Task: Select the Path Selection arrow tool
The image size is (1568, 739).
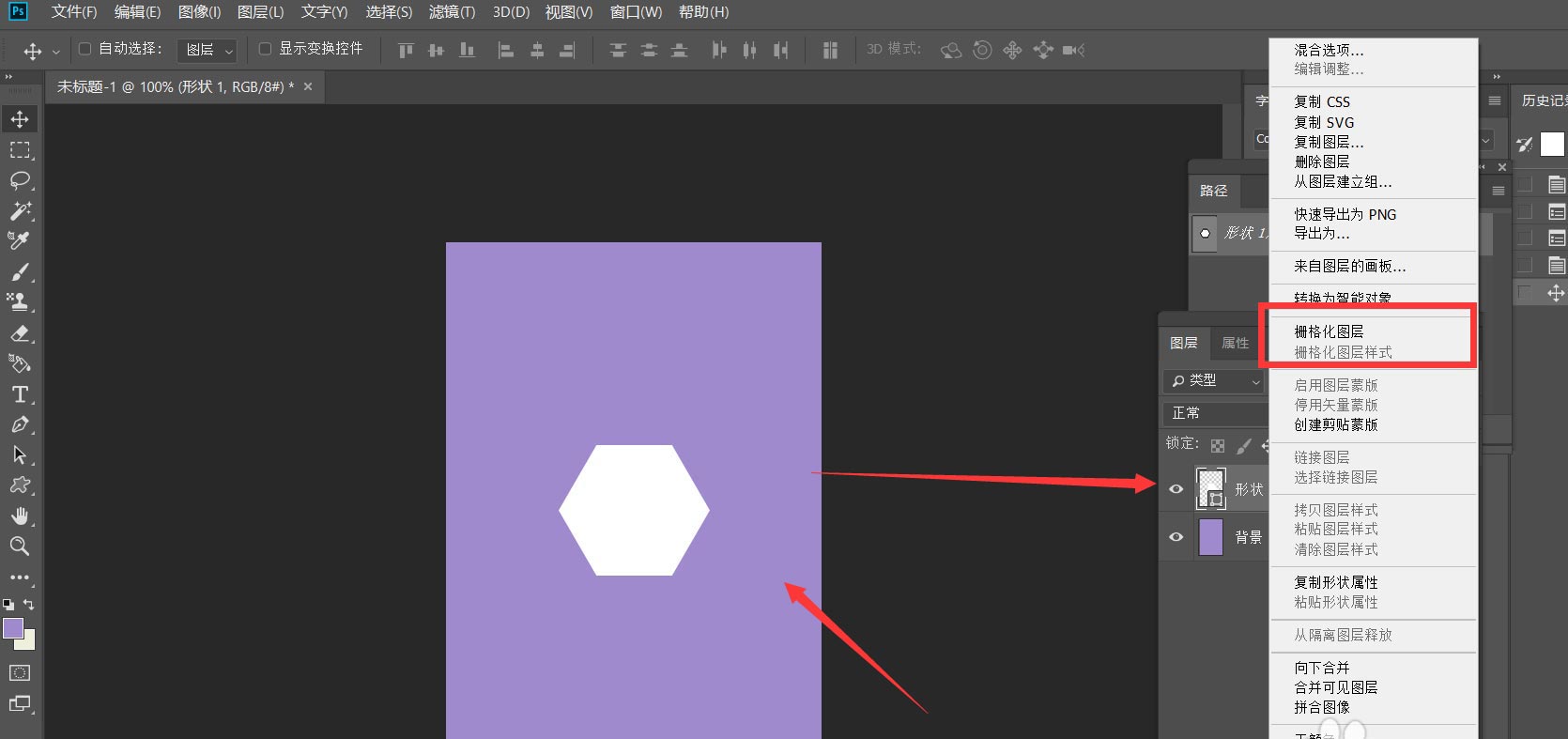Action: (x=20, y=455)
